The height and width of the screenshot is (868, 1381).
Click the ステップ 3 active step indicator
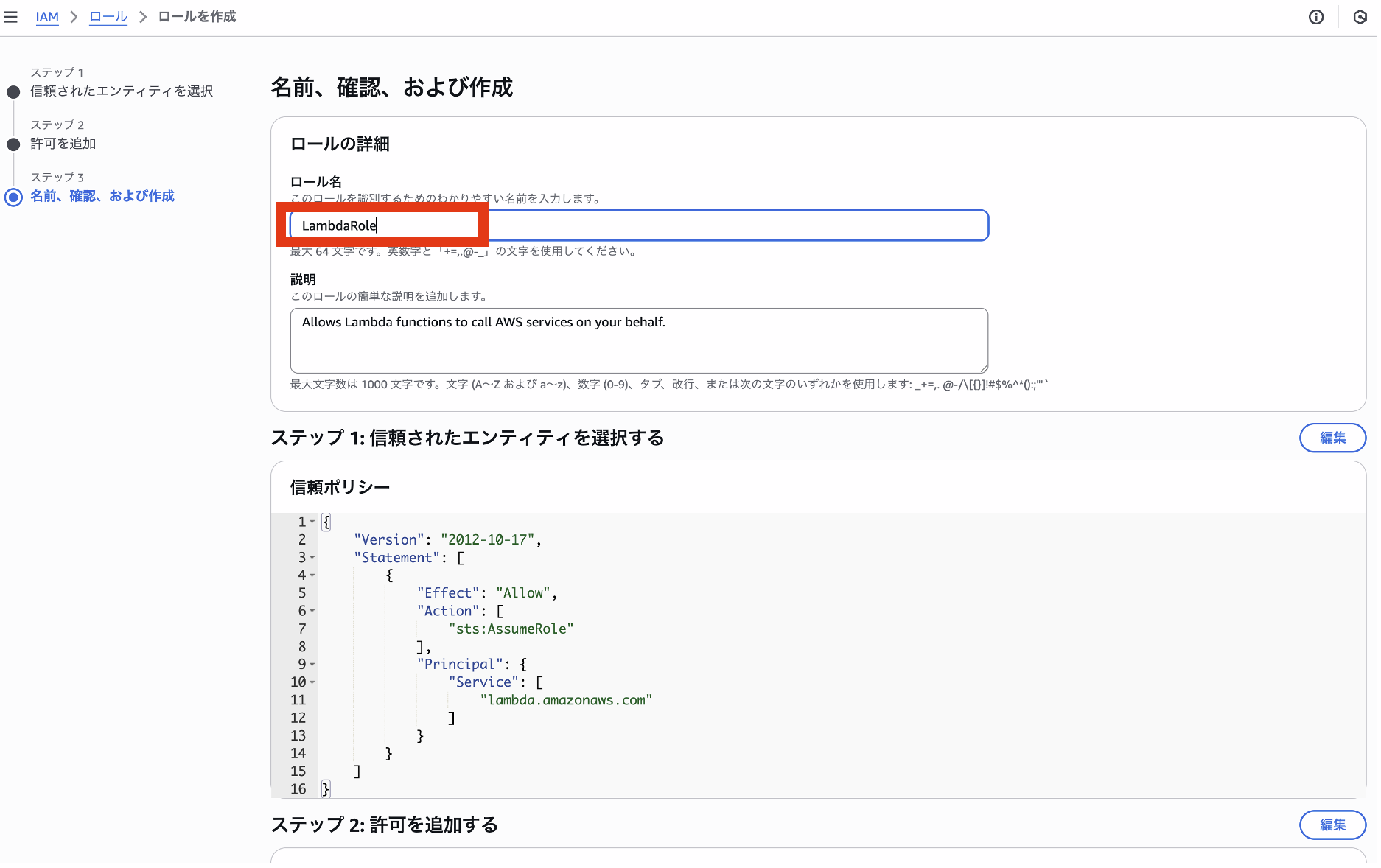coord(13,197)
